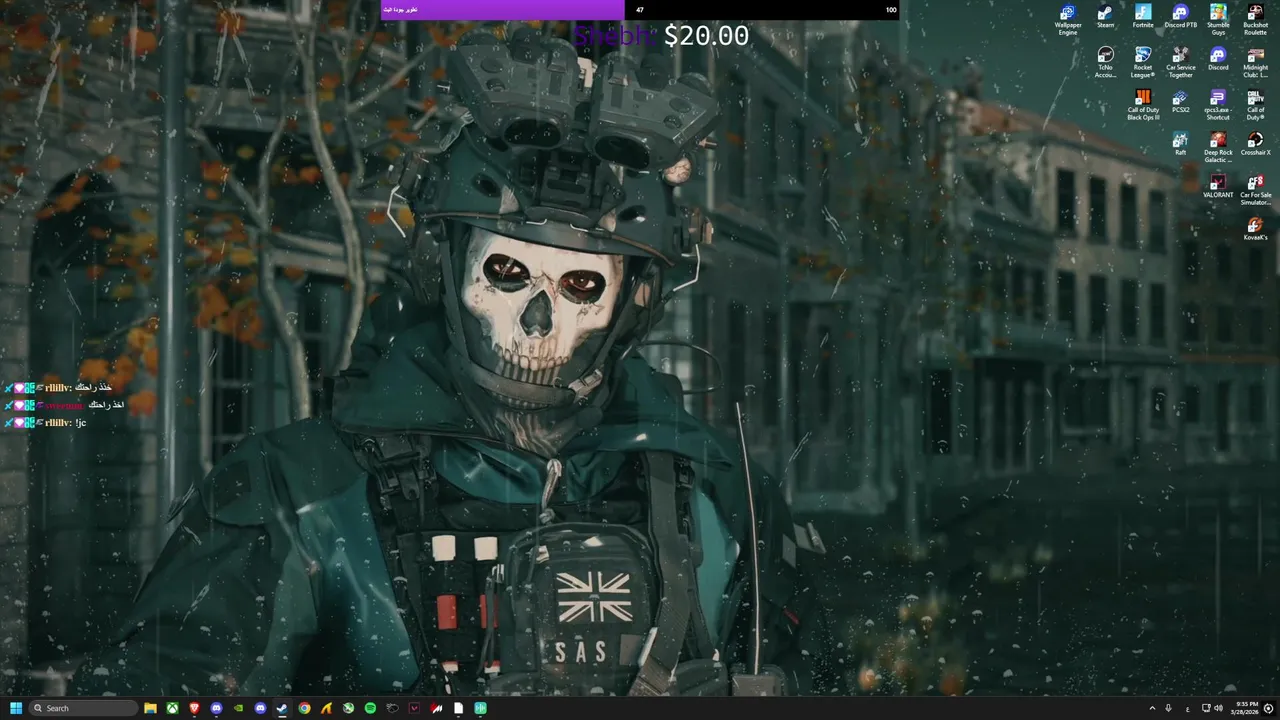Image resolution: width=1280 pixels, height=720 pixels.
Task: Open File Explorer from the taskbar
Action: pos(150,708)
